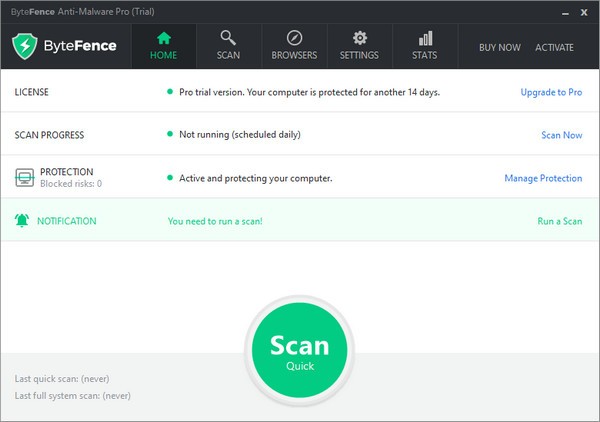Click the Protection status dot

point(170,178)
